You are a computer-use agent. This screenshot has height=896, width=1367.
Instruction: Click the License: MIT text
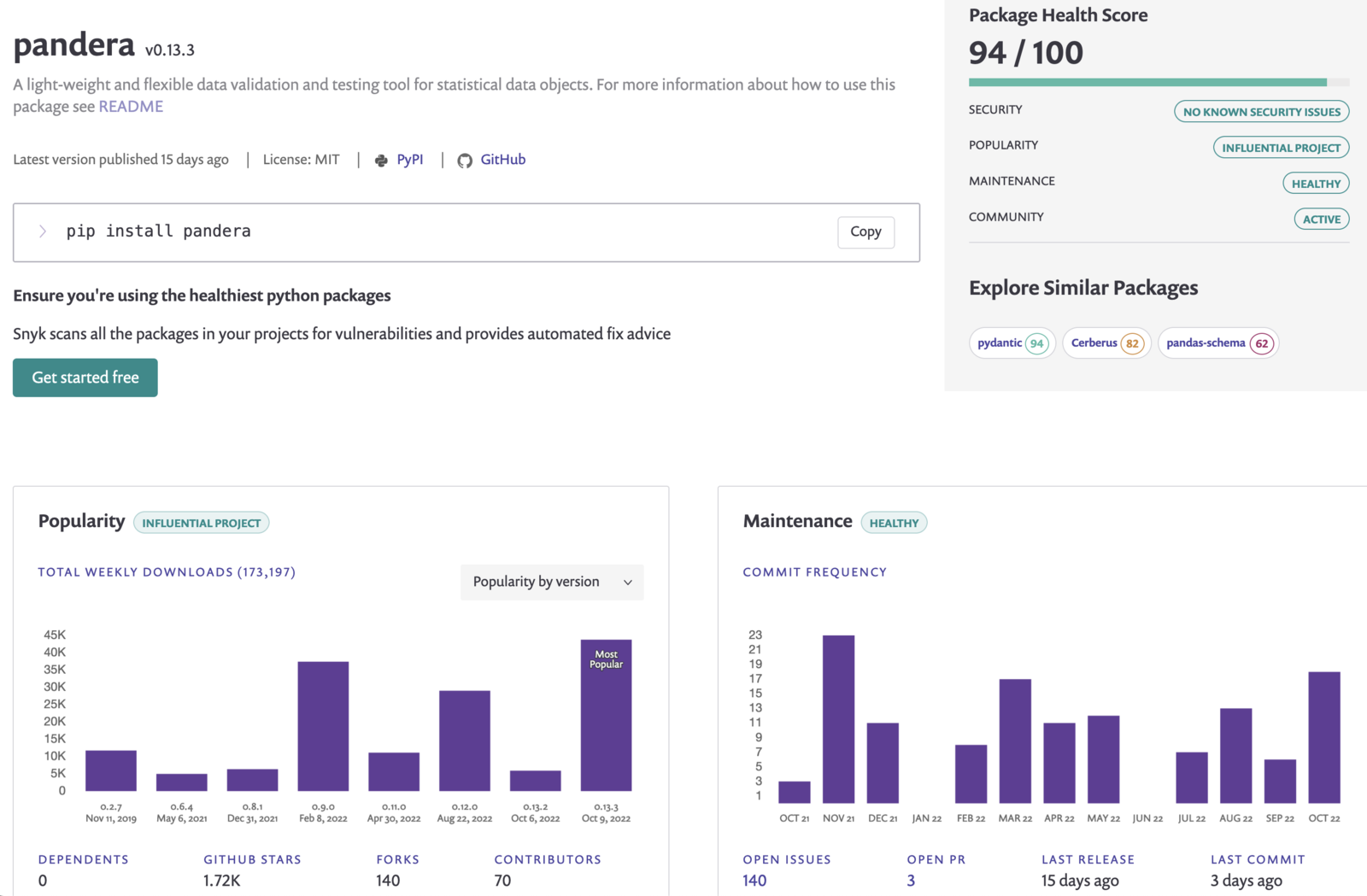pos(301,160)
